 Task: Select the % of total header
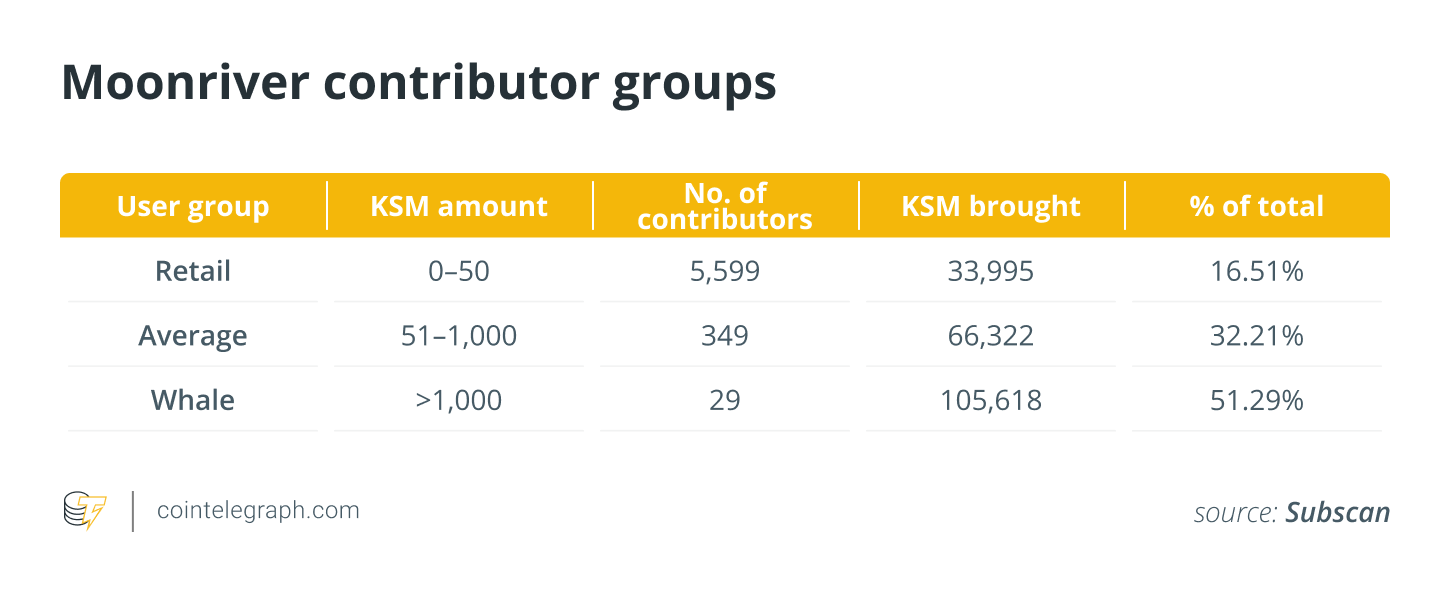1257,207
